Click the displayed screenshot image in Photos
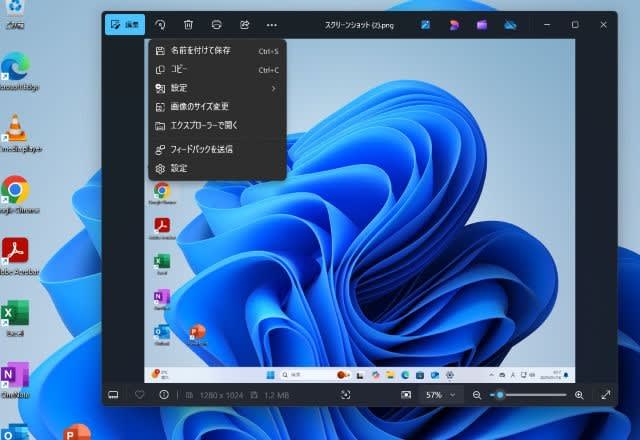The width and height of the screenshot is (640, 440). 360,211
